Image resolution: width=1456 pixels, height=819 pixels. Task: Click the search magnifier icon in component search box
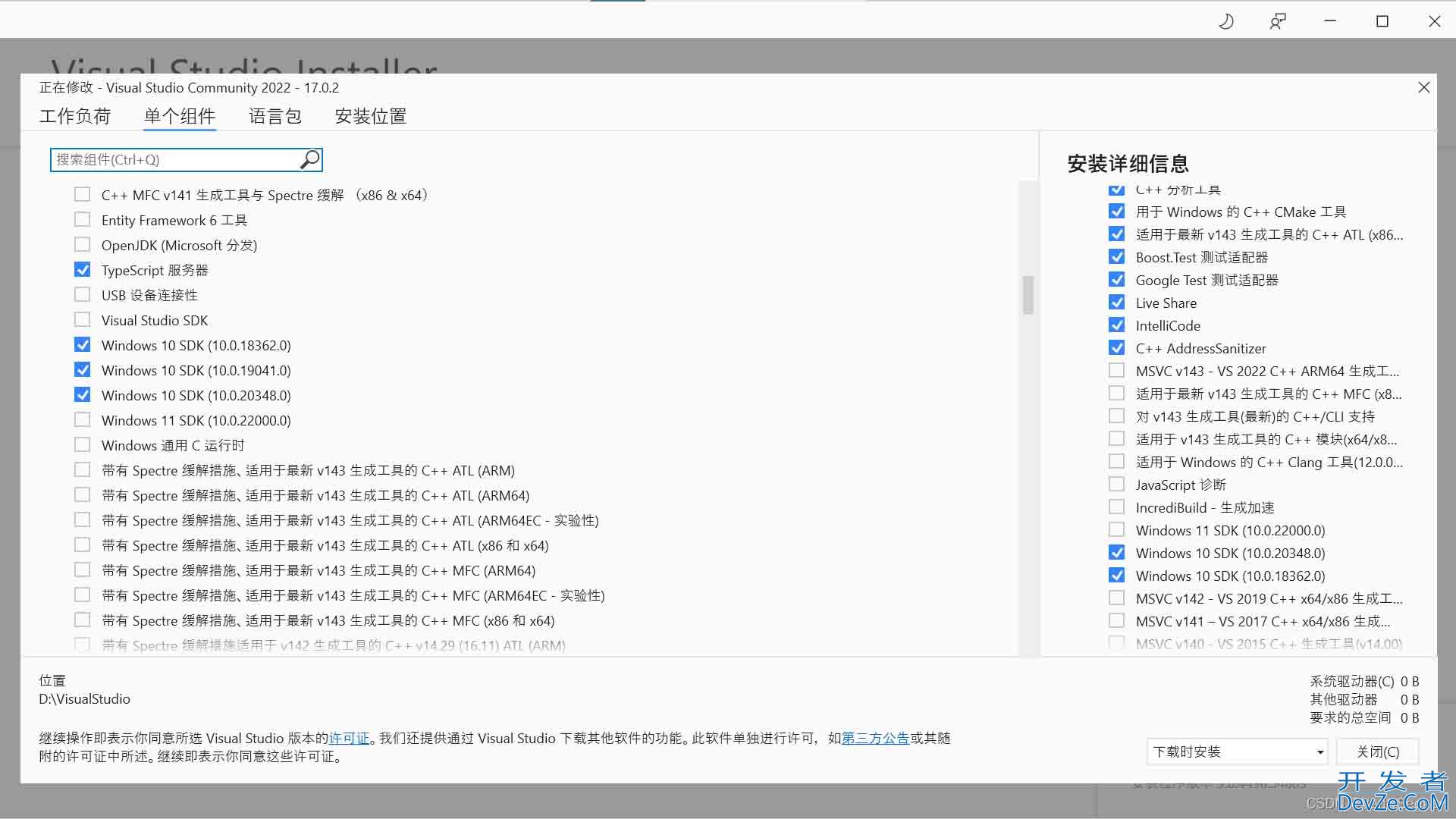click(x=309, y=159)
